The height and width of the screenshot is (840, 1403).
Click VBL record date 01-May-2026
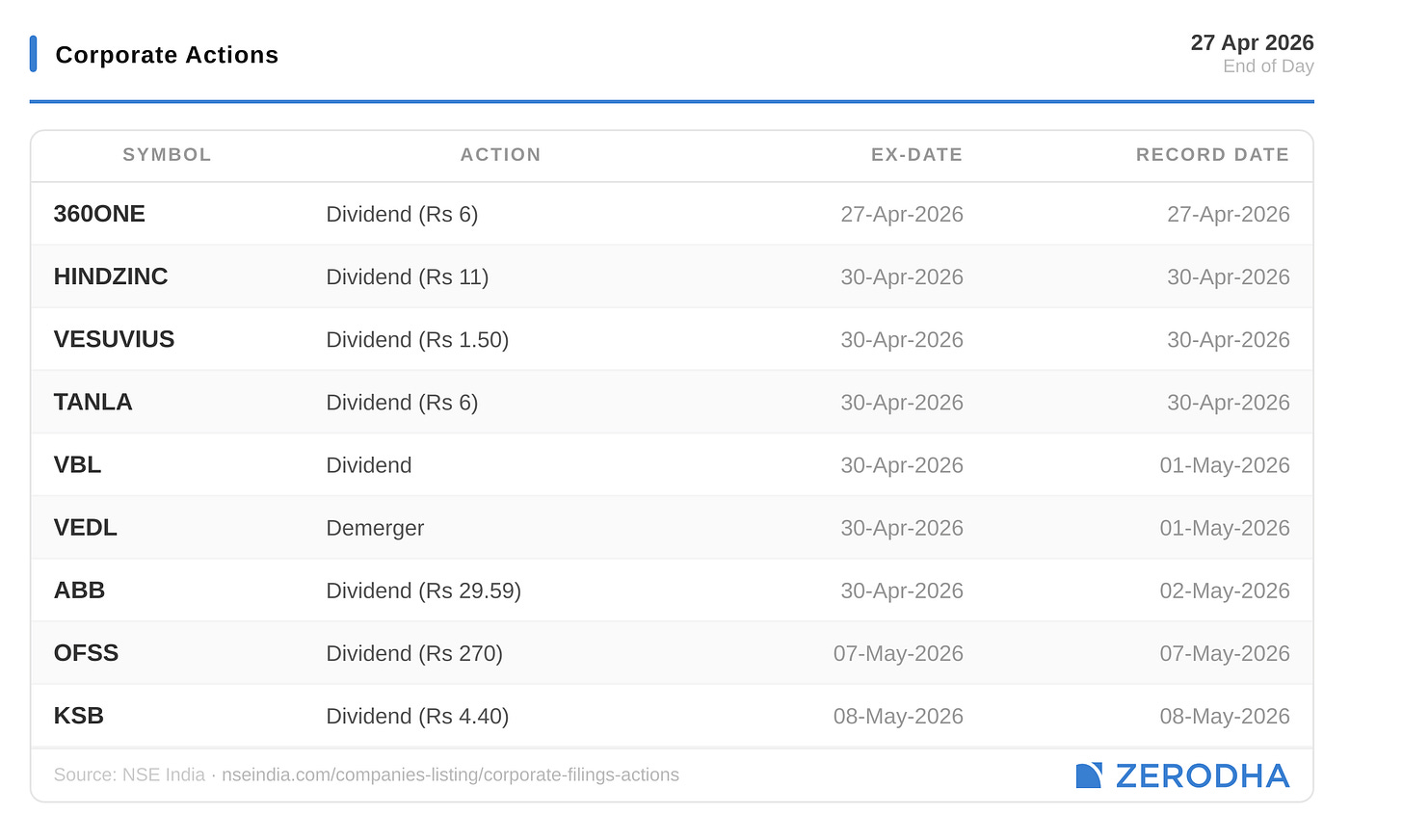[1225, 465]
